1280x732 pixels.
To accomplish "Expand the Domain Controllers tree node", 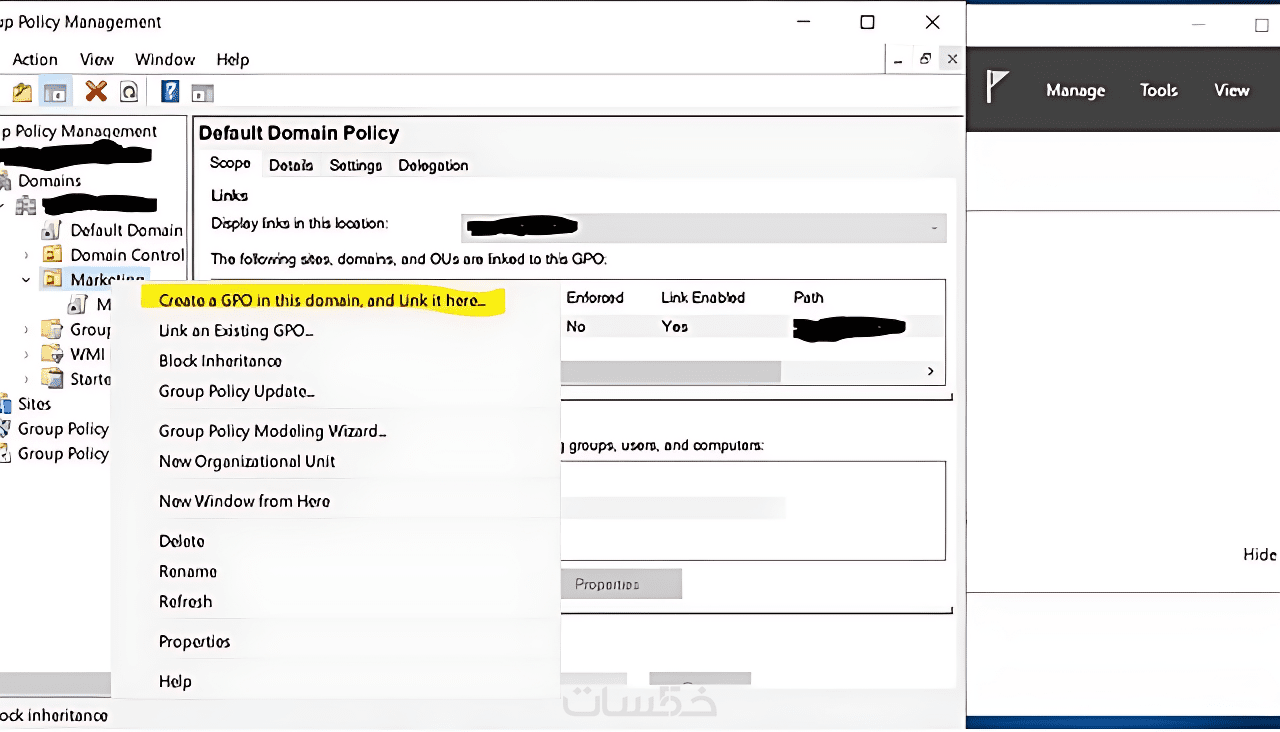I will tap(27, 255).
